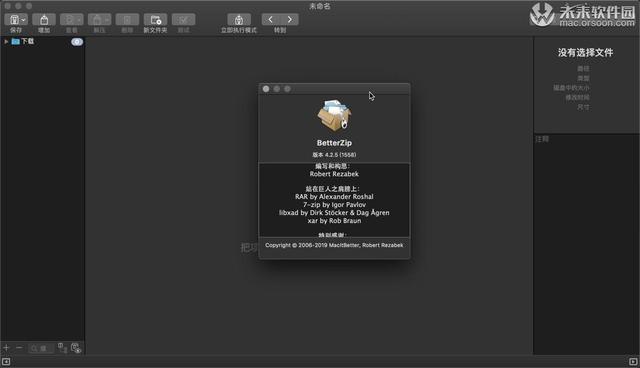640x368 pixels.
Task: Click the Robert Rezabek credit line
Action: (334, 174)
